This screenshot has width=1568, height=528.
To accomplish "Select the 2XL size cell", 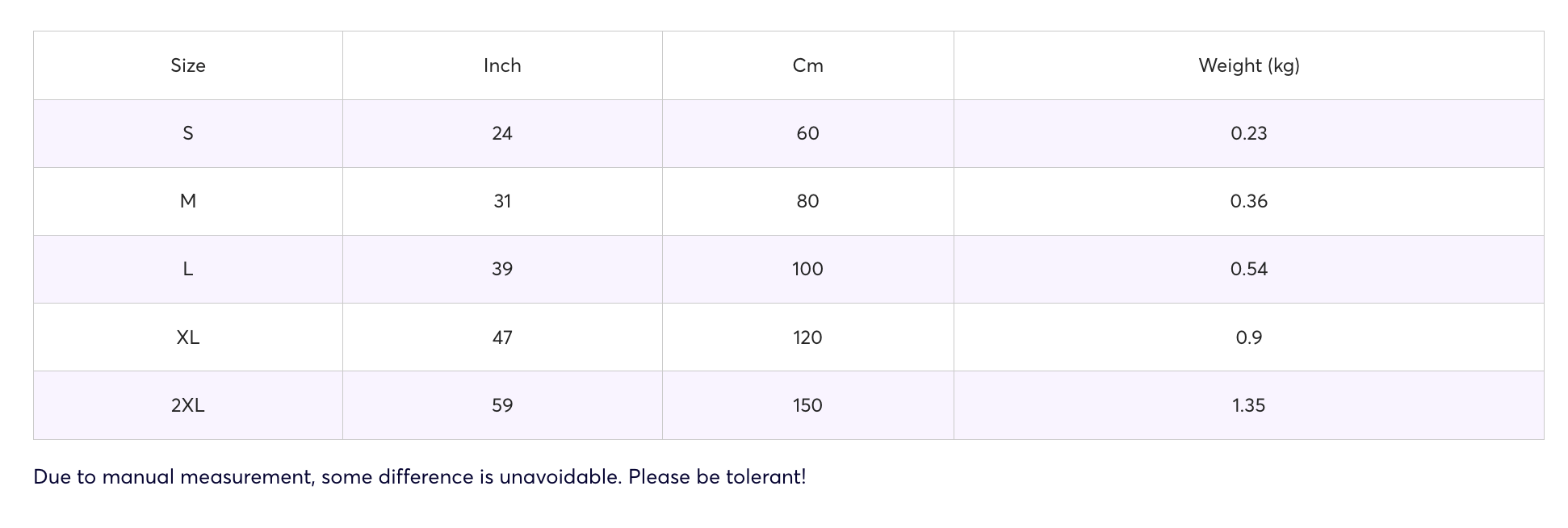I will (188, 405).
